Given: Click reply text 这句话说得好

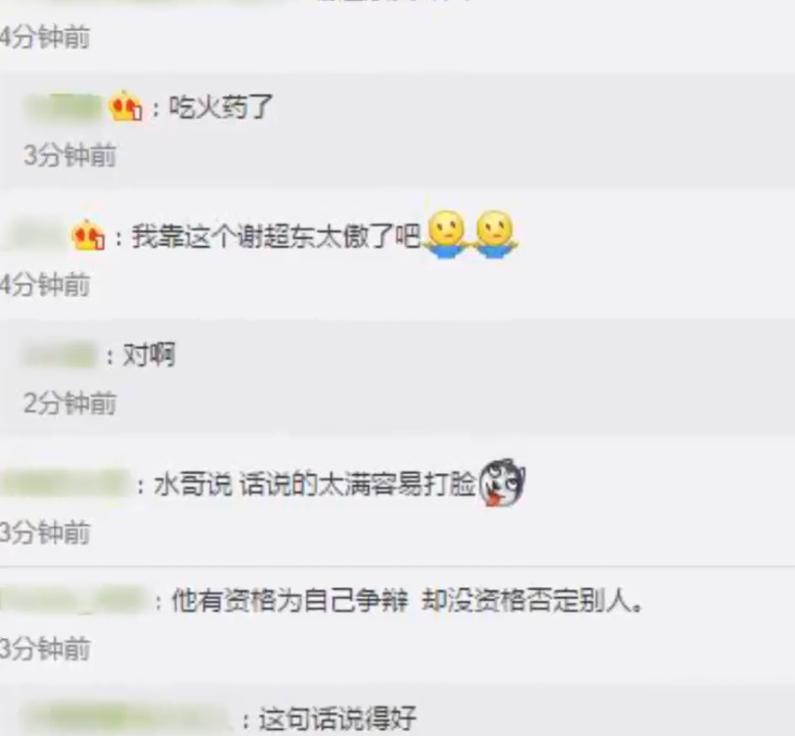Looking at the screenshot, I should (337, 719).
